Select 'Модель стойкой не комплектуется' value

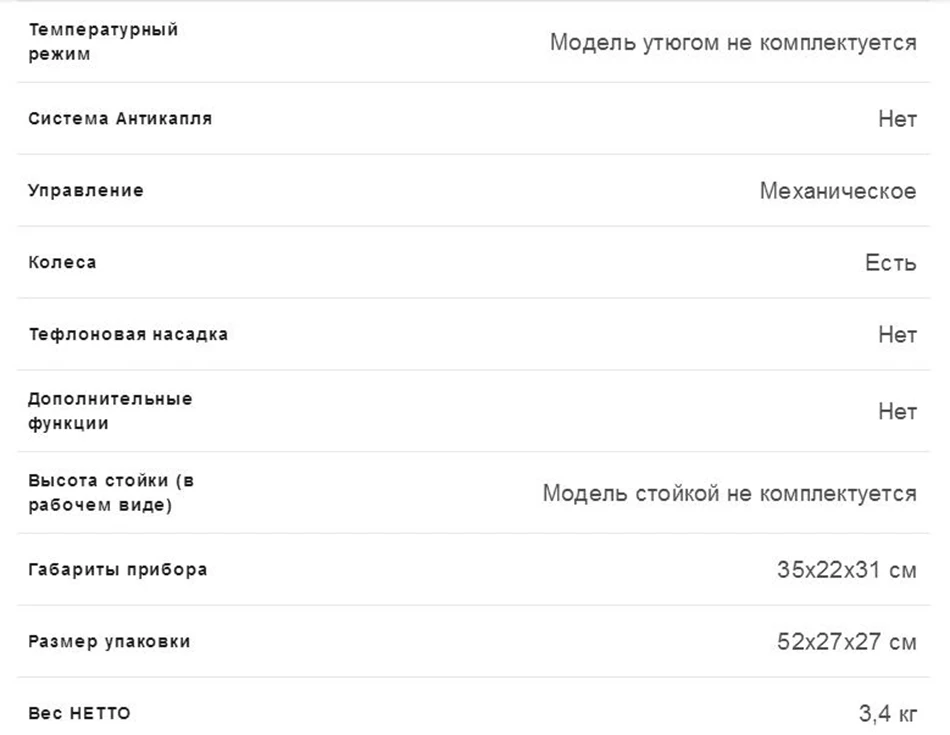pyautogui.click(x=729, y=493)
